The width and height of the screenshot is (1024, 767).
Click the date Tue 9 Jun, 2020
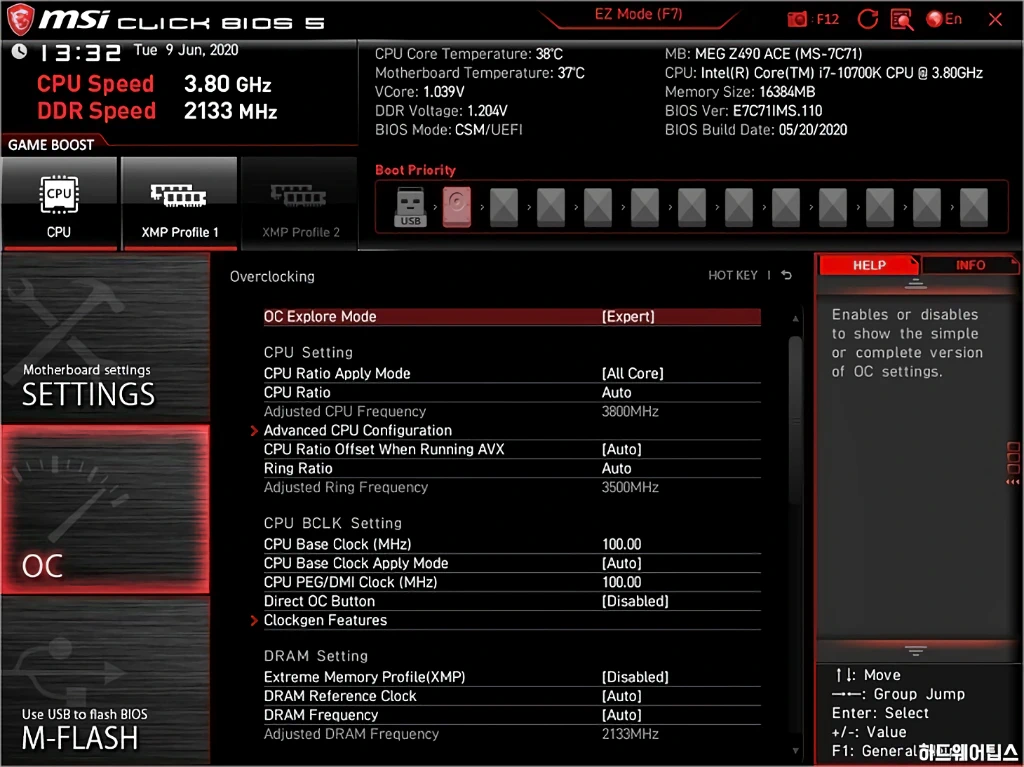coord(186,50)
